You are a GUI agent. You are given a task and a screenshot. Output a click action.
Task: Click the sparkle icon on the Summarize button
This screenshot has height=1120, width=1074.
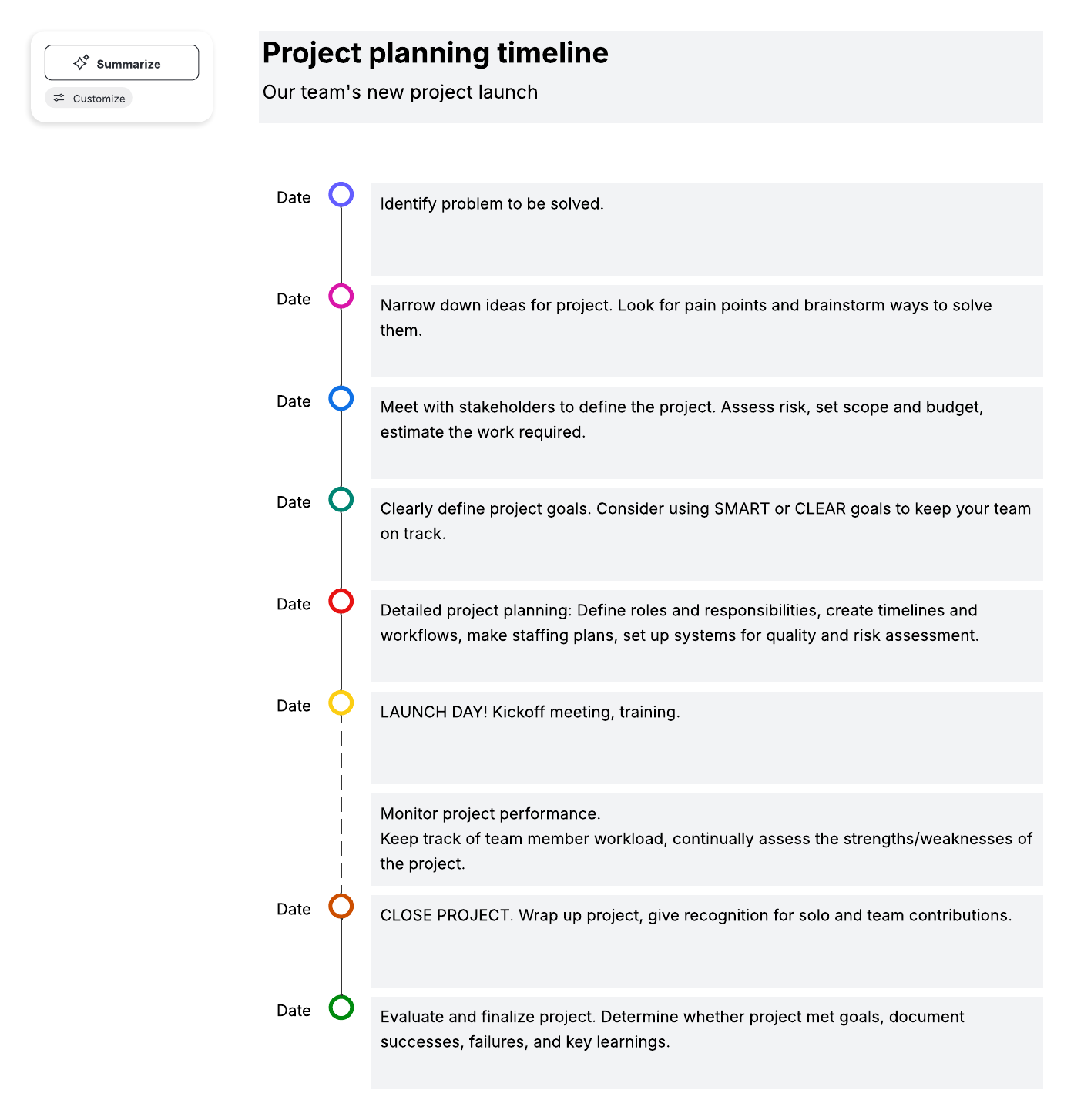82,62
